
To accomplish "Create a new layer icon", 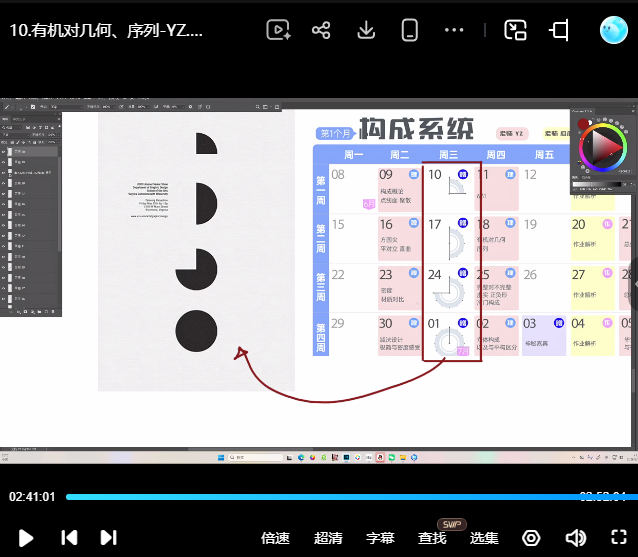I will 46,312.
